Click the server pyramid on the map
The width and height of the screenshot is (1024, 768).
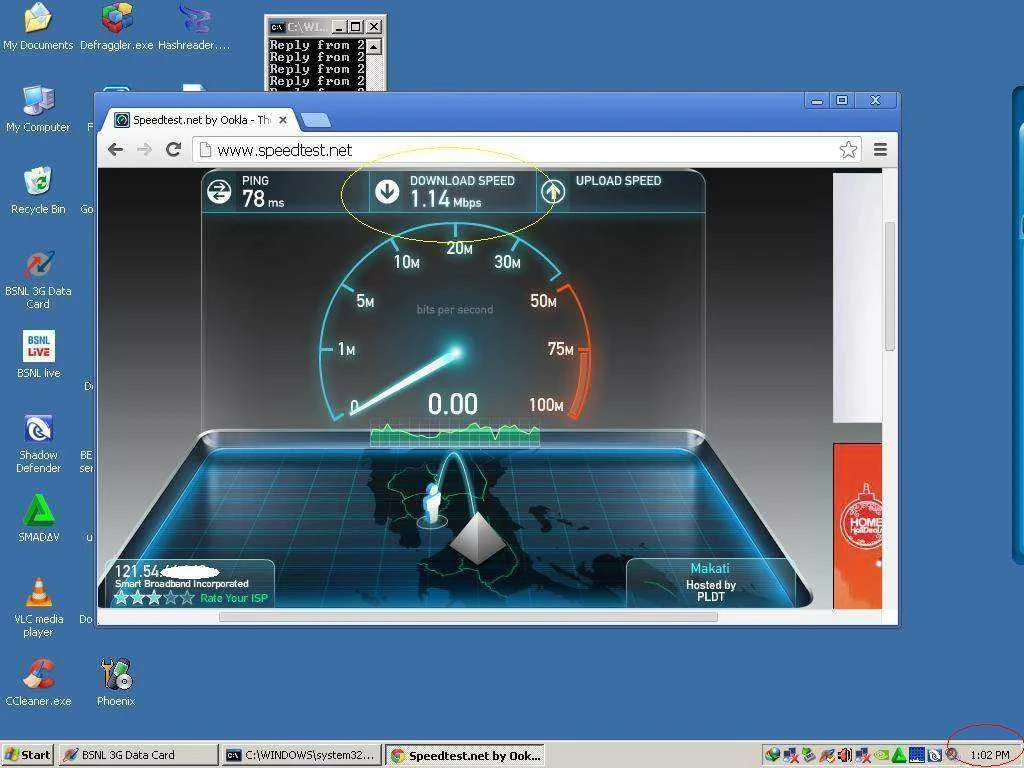click(479, 538)
